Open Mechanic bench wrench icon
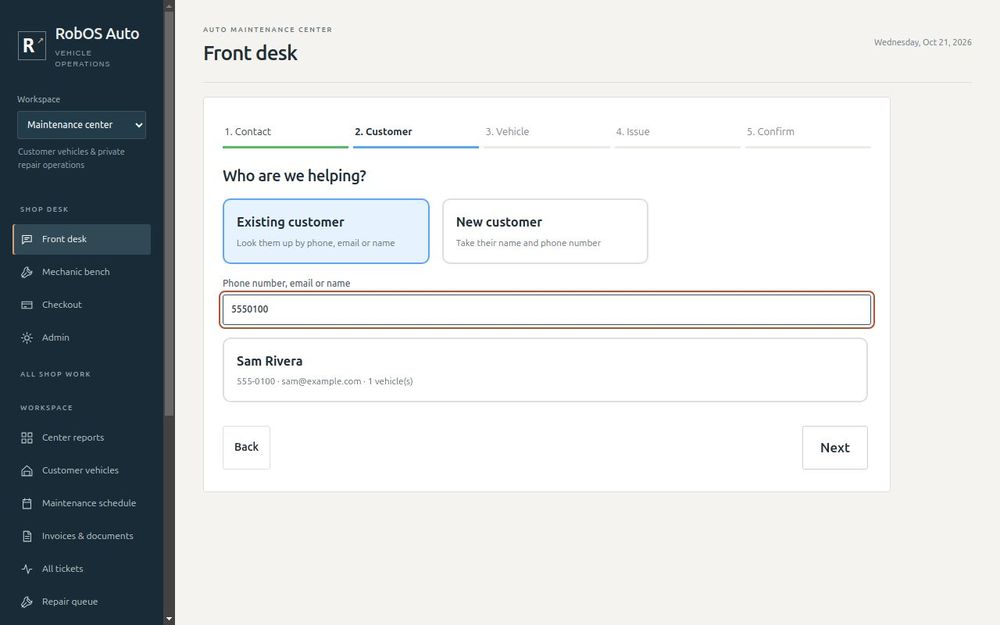 [27, 272]
